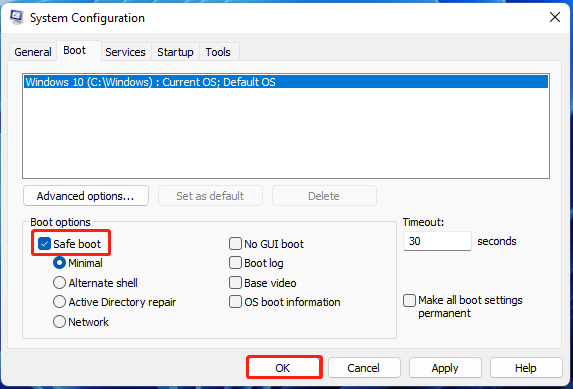Click the Apply button
The height and width of the screenshot is (389, 573).
[445, 367]
